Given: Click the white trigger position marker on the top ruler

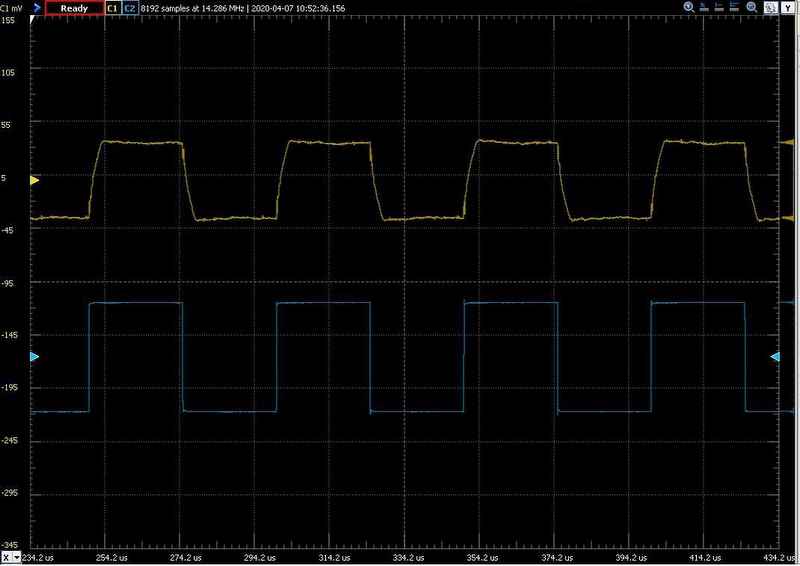Looking at the screenshot, I should click(x=32, y=19).
